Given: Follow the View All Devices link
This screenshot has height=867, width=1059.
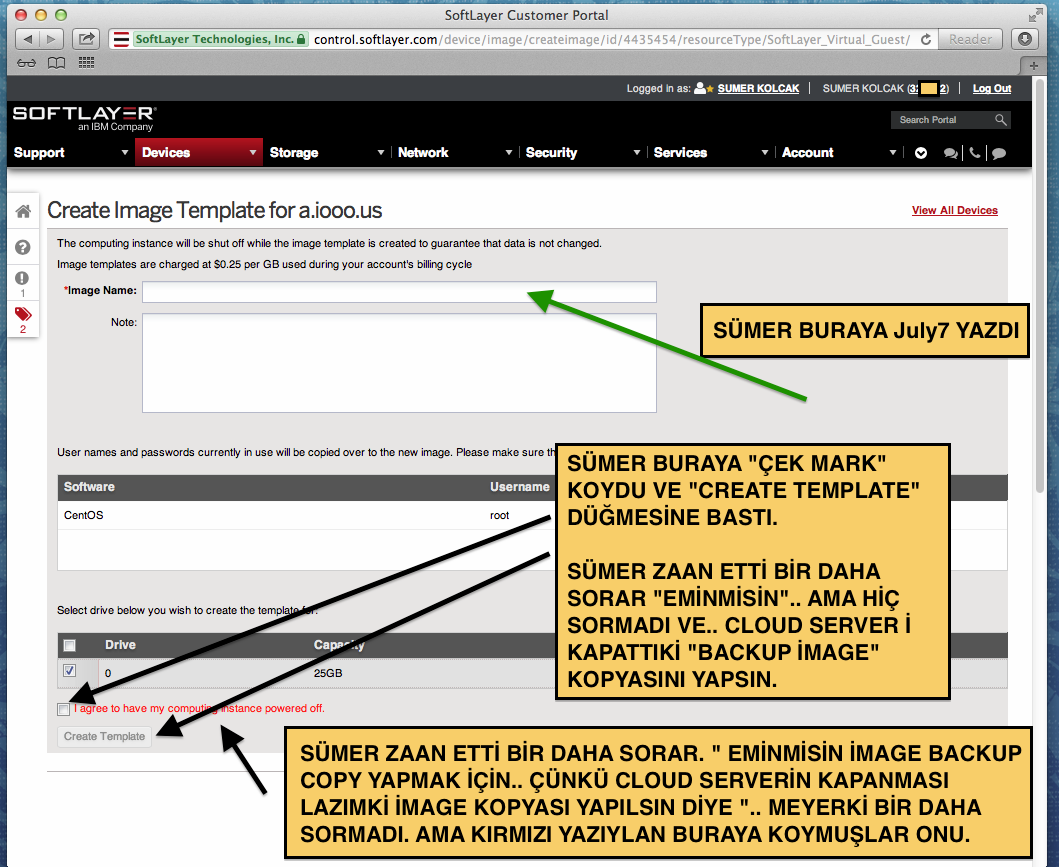Looking at the screenshot, I should point(954,210).
